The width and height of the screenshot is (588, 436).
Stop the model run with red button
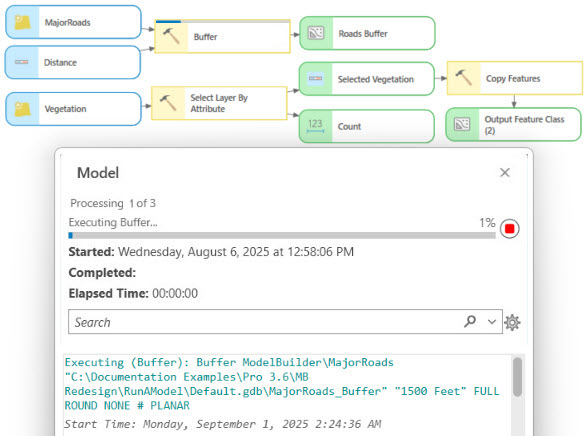(x=509, y=228)
